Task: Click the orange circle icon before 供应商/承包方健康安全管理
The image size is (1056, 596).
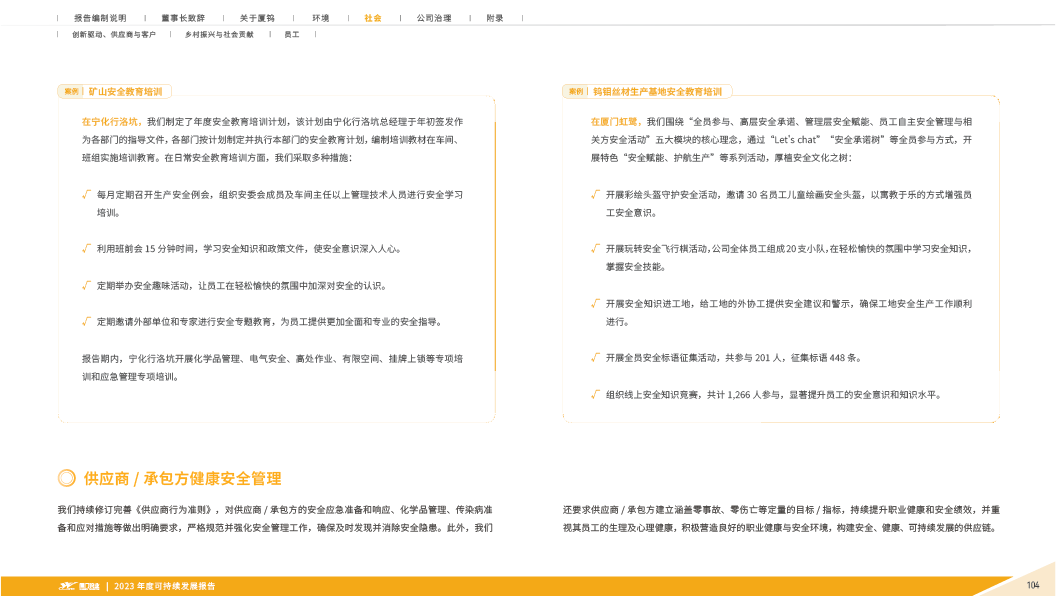Action: (66, 478)
